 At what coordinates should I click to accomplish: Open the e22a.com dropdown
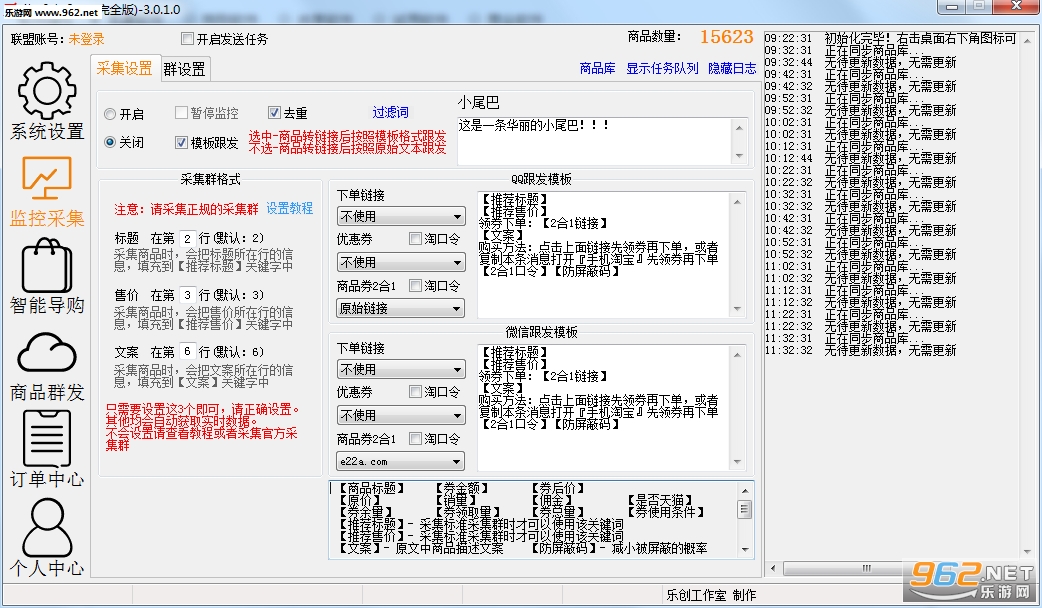point(401,461)
